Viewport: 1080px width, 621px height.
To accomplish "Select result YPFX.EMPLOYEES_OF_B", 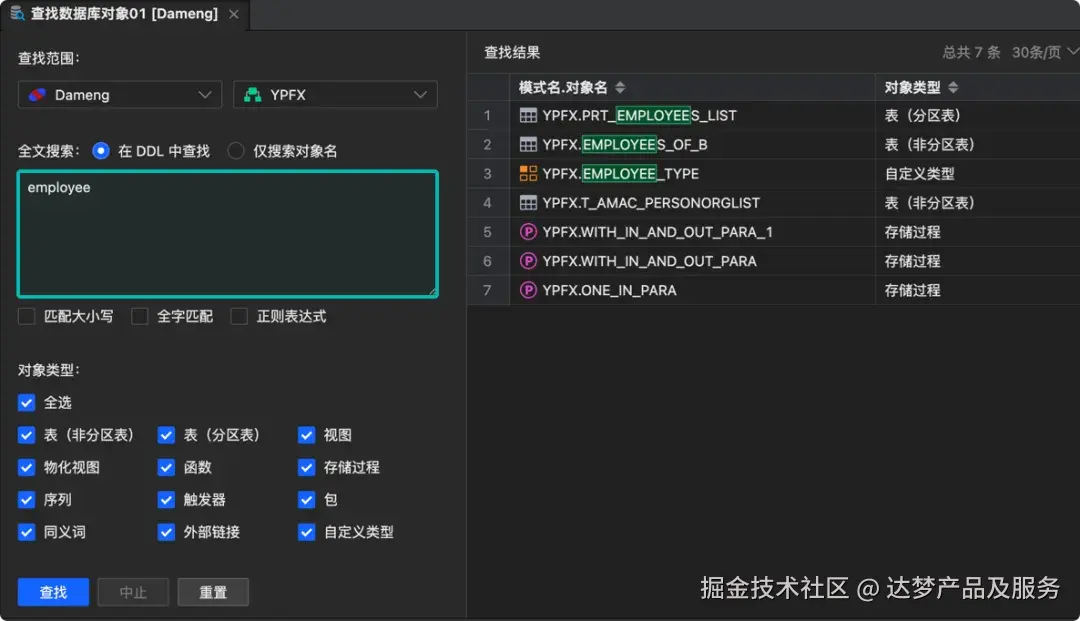I will coord(625,145).
